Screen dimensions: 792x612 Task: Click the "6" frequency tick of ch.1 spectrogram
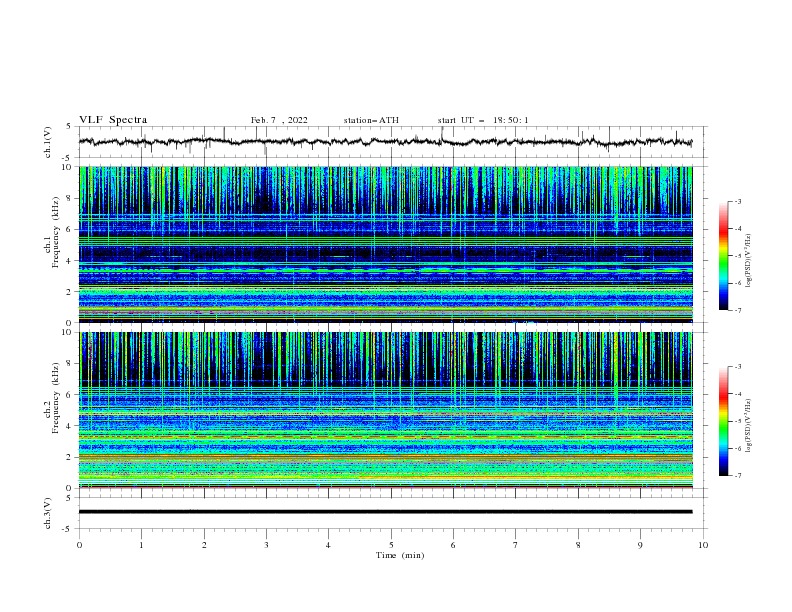click(71, 229)
